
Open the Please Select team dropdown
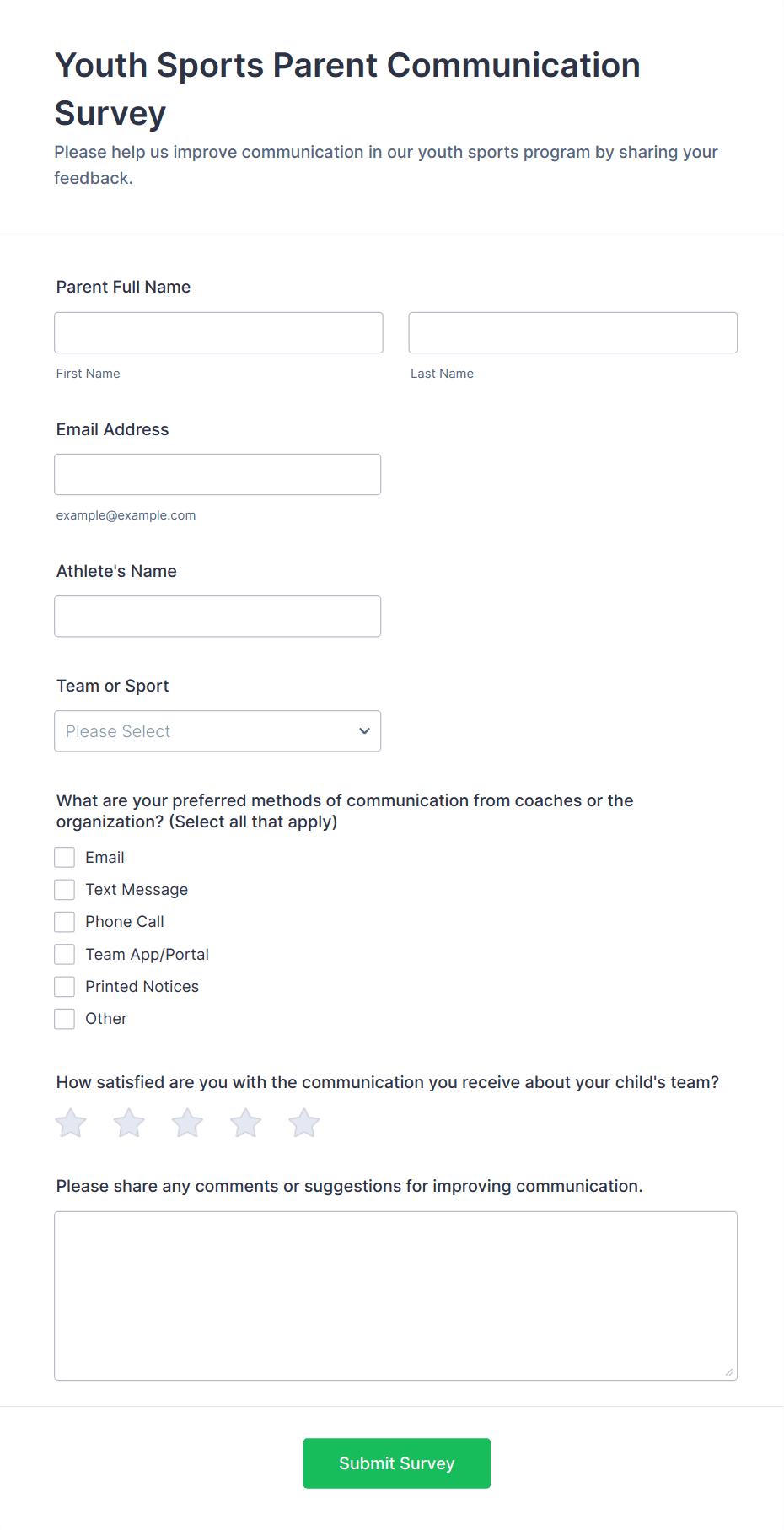(x=217, y=731)
